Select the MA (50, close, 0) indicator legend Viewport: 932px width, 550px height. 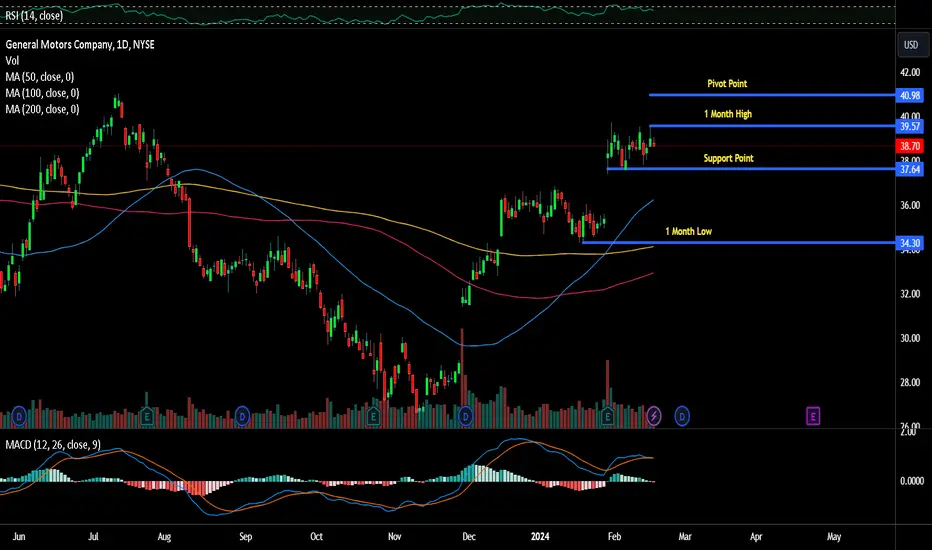(x=39, y=77)
